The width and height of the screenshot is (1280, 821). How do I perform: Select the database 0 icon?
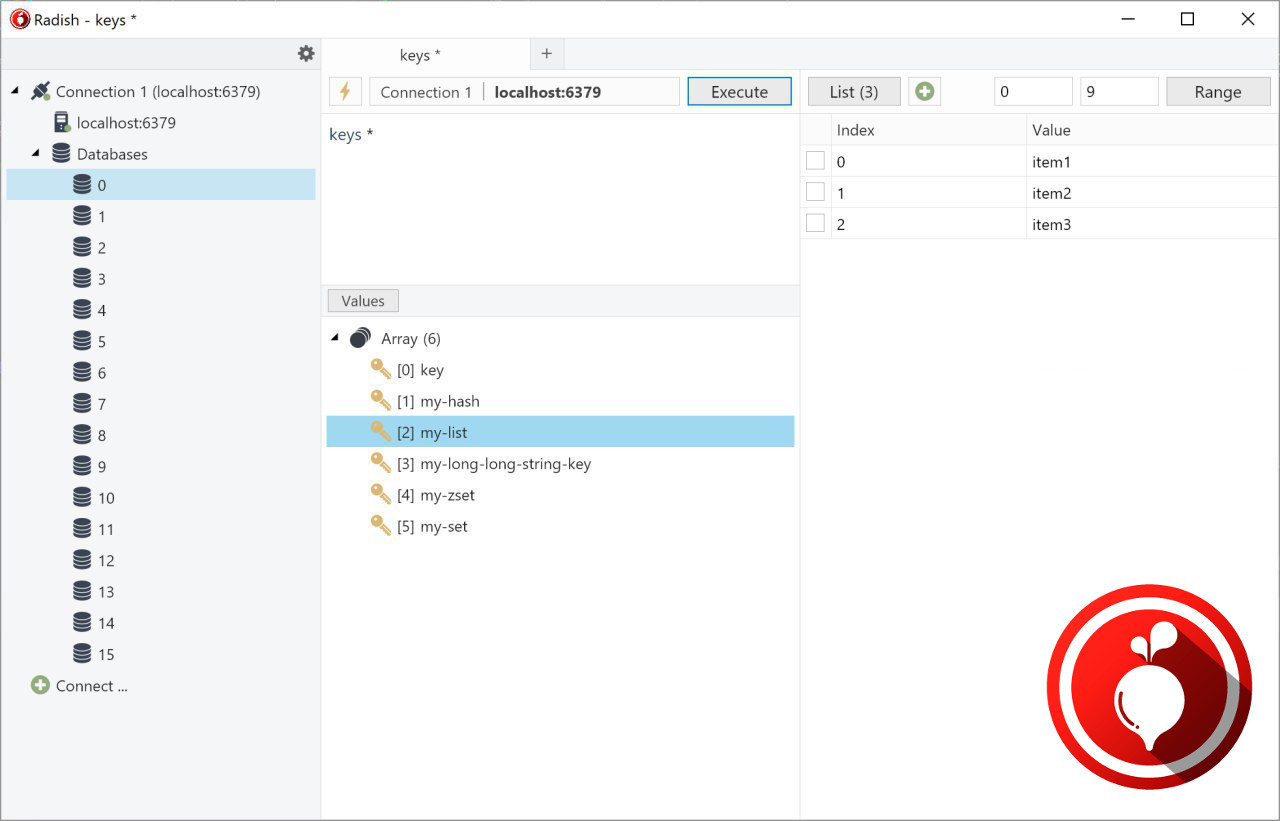[82, 185]
